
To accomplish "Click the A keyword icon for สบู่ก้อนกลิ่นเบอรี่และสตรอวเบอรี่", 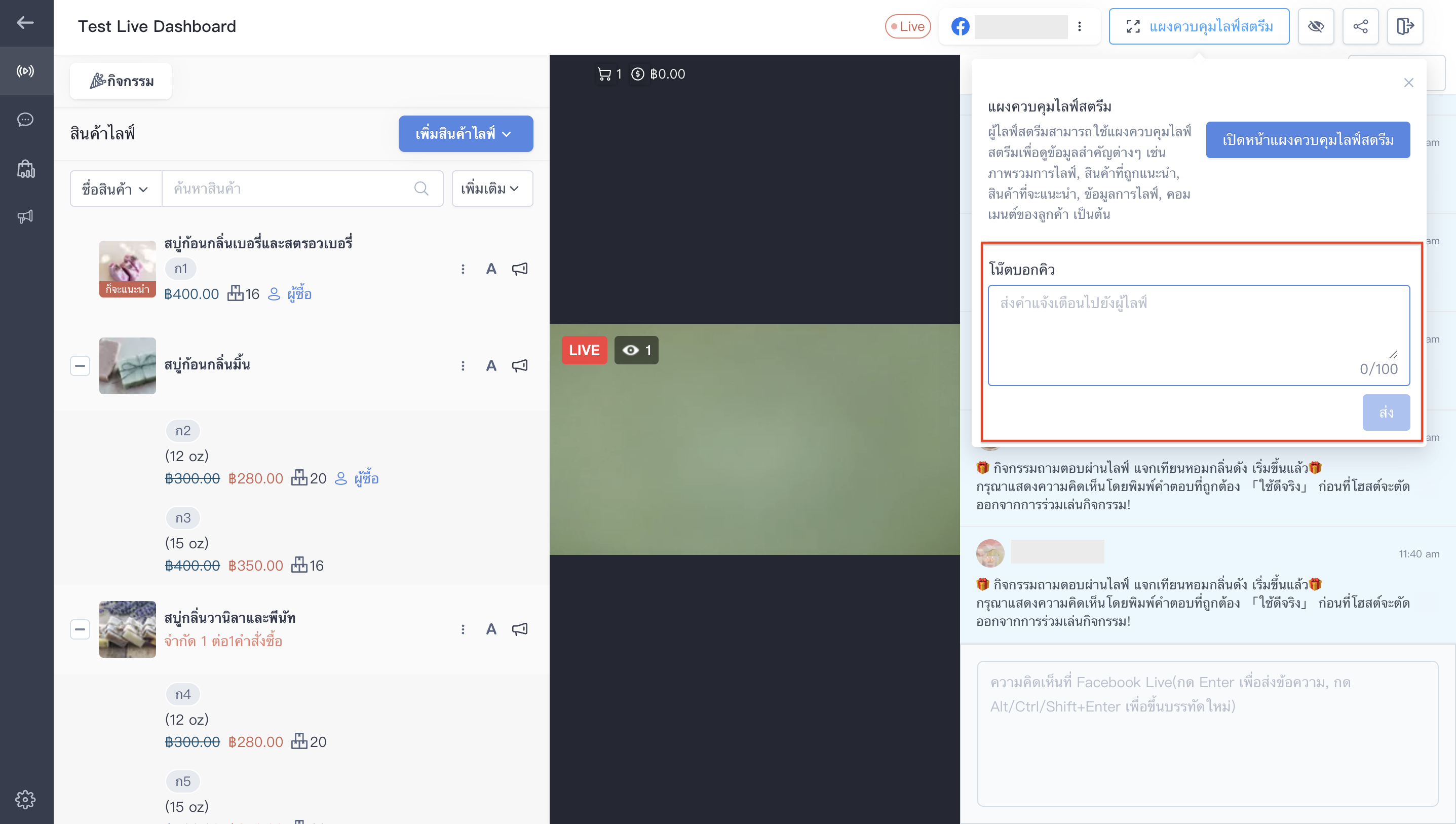I will coord(491,269).
